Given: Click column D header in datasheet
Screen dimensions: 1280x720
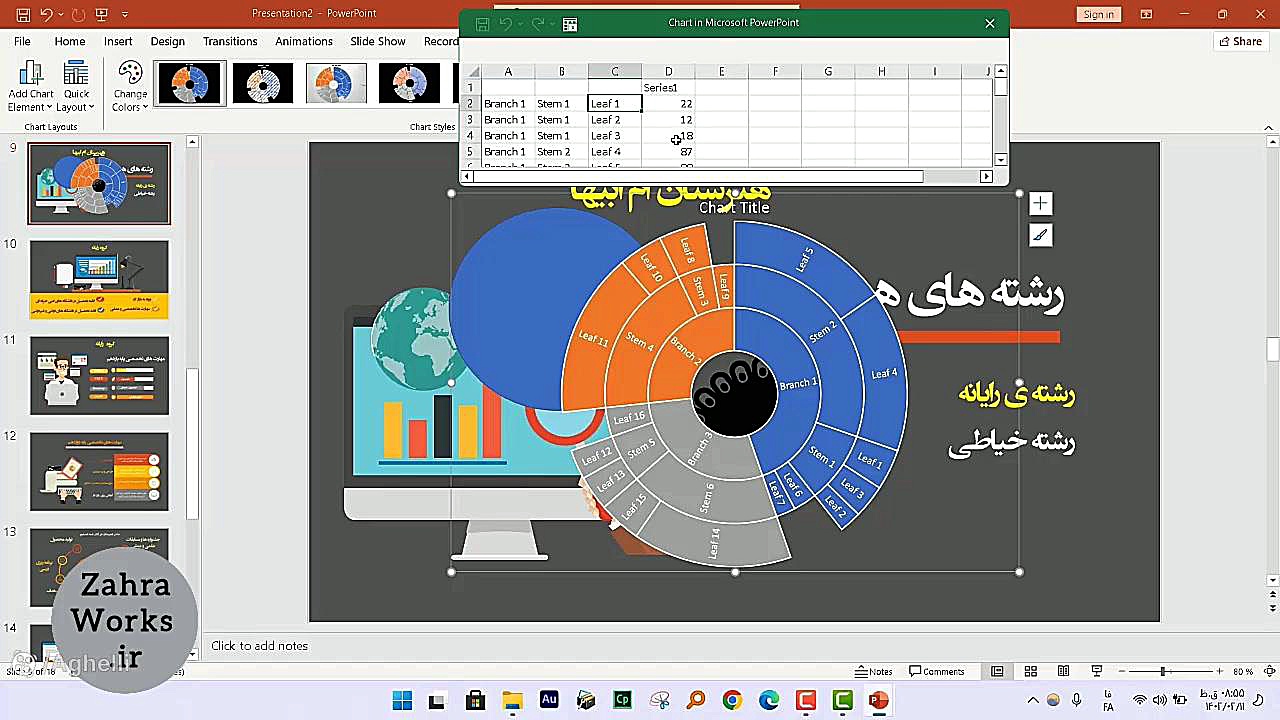Looking at the screenshot, I should pos(668,72).
